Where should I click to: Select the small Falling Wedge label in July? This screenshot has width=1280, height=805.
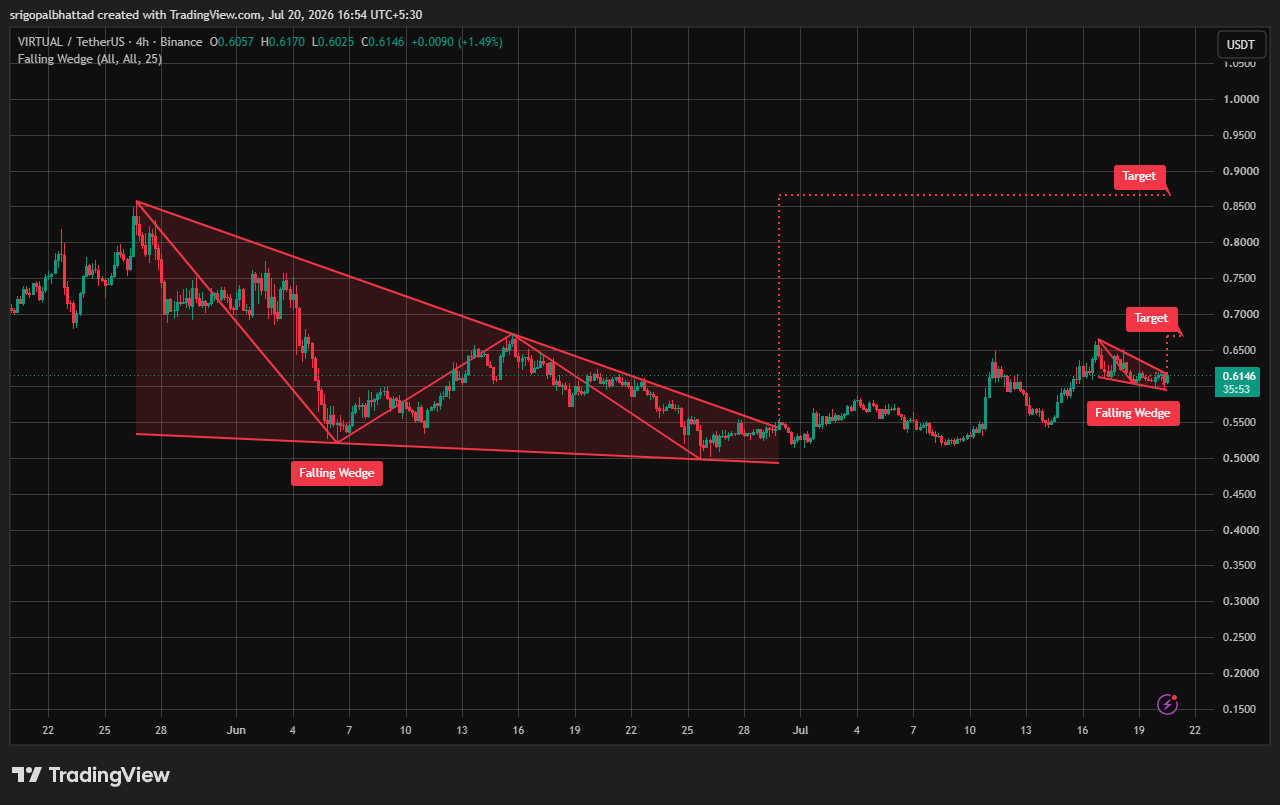tap(1133, 412)
